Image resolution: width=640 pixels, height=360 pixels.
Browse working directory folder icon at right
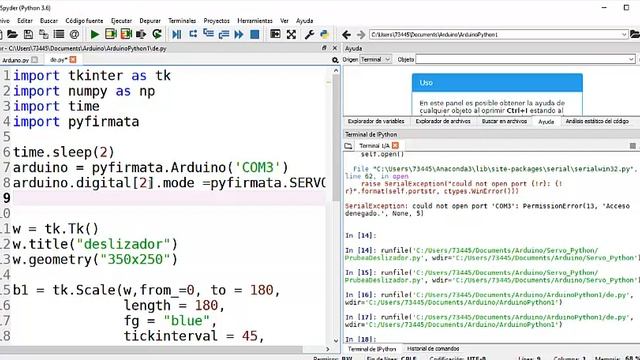click(635, 34)
